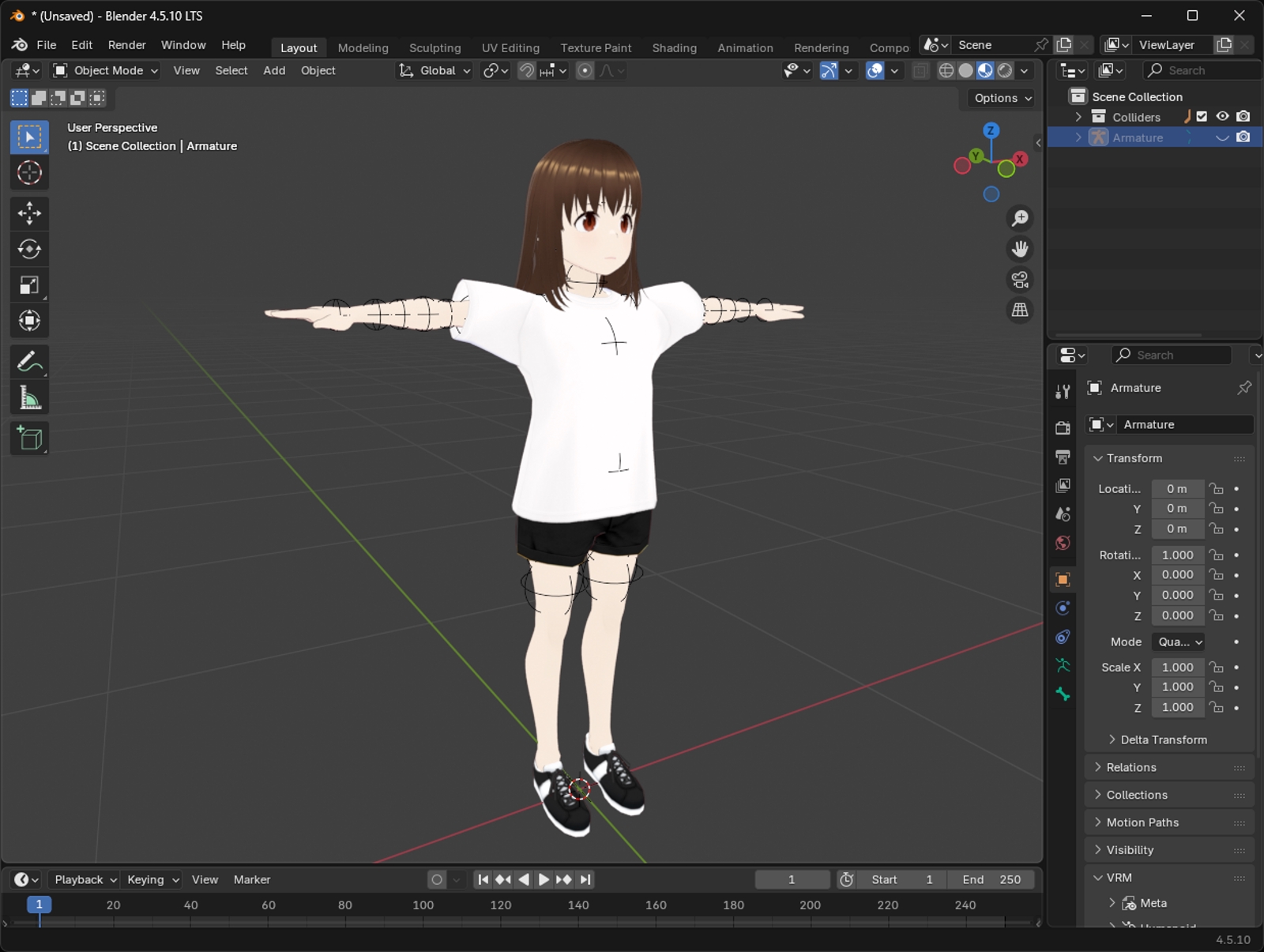Open the Bone properties tab
The width and height of the screenshot is (1264, 952).
1063,694
